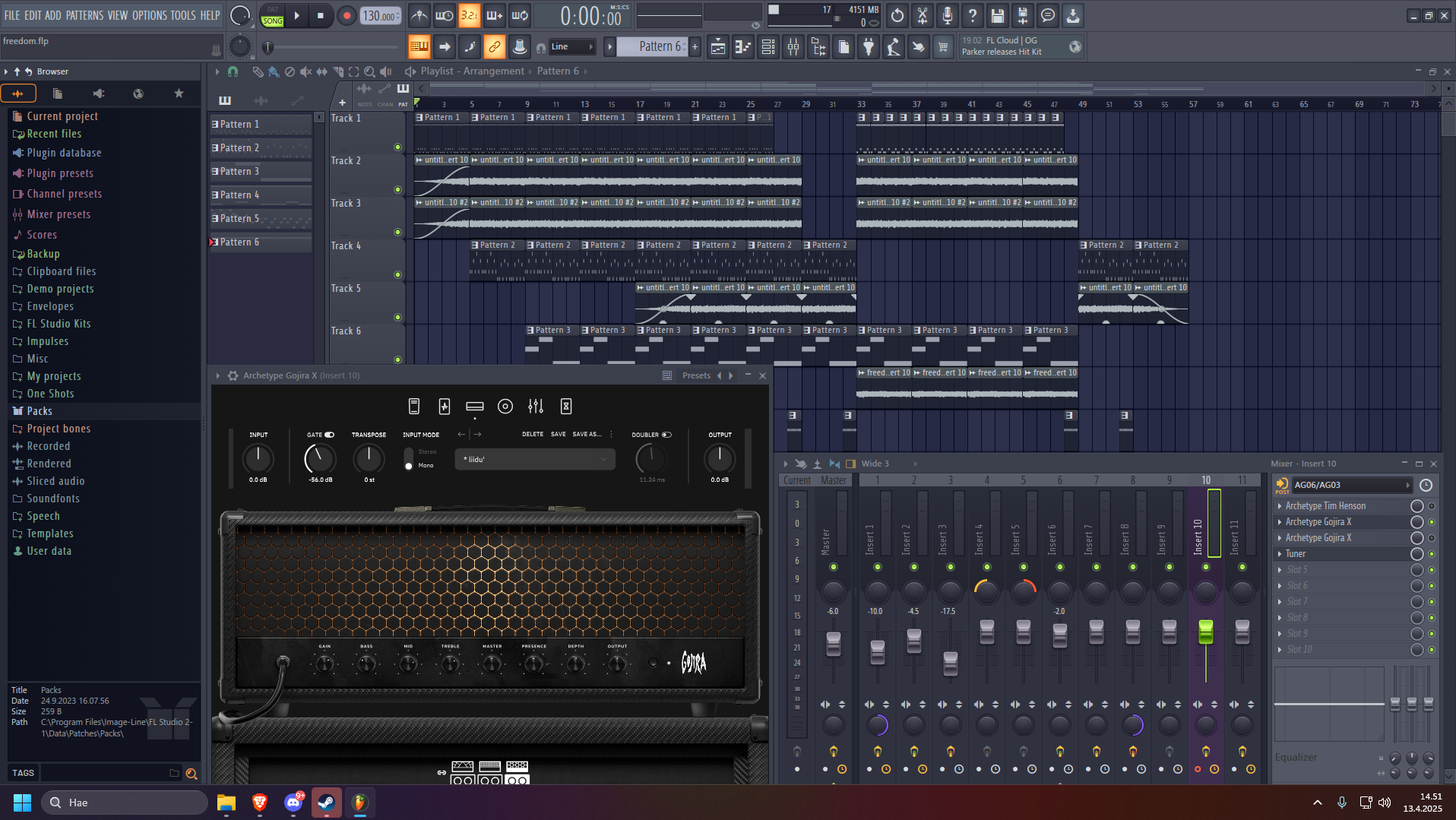Screen dimensions: 1456x820
Task: Select the Mute tool in Playlist
Action: 305,71
